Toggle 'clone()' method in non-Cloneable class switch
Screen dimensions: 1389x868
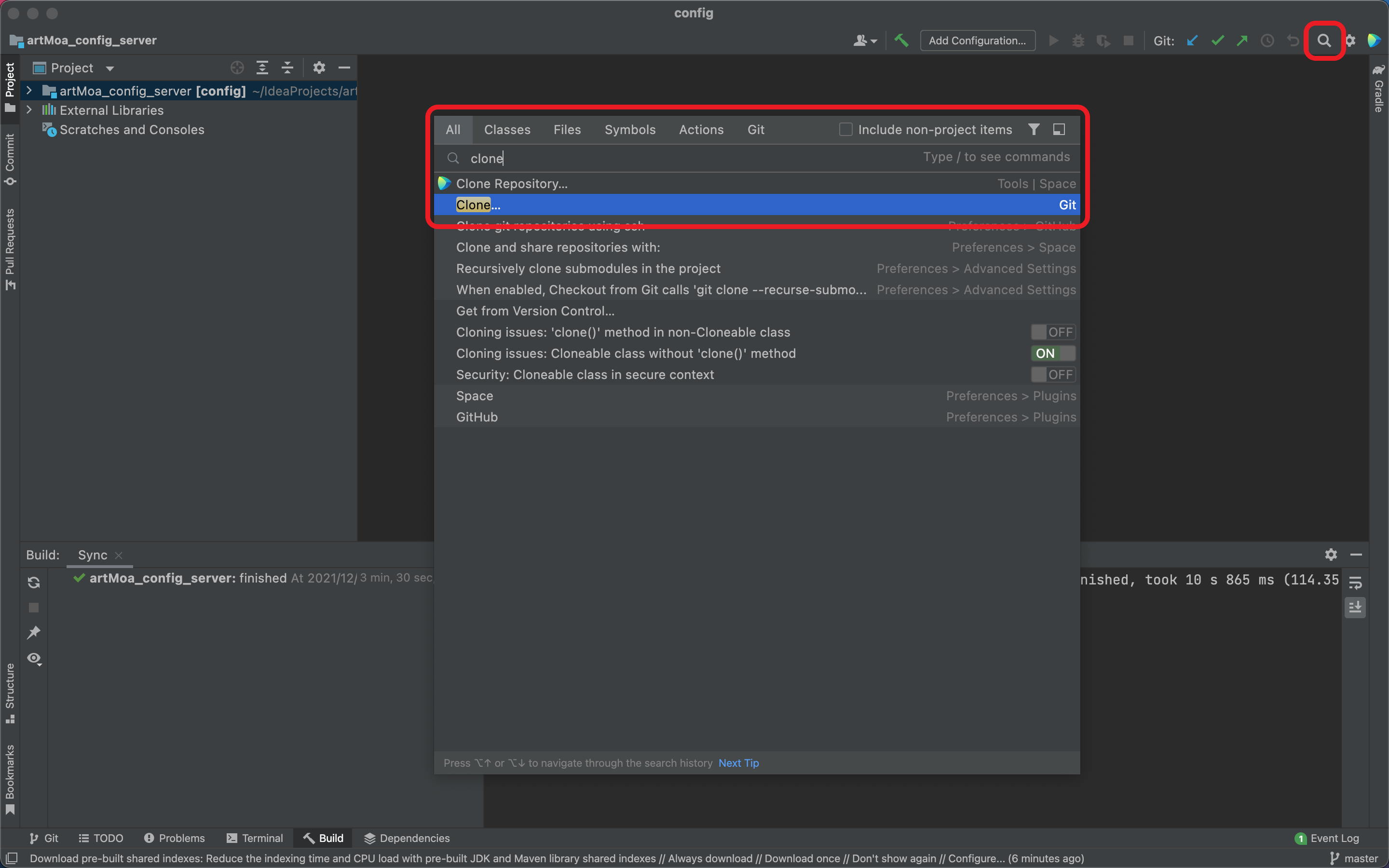(1053, 332)
